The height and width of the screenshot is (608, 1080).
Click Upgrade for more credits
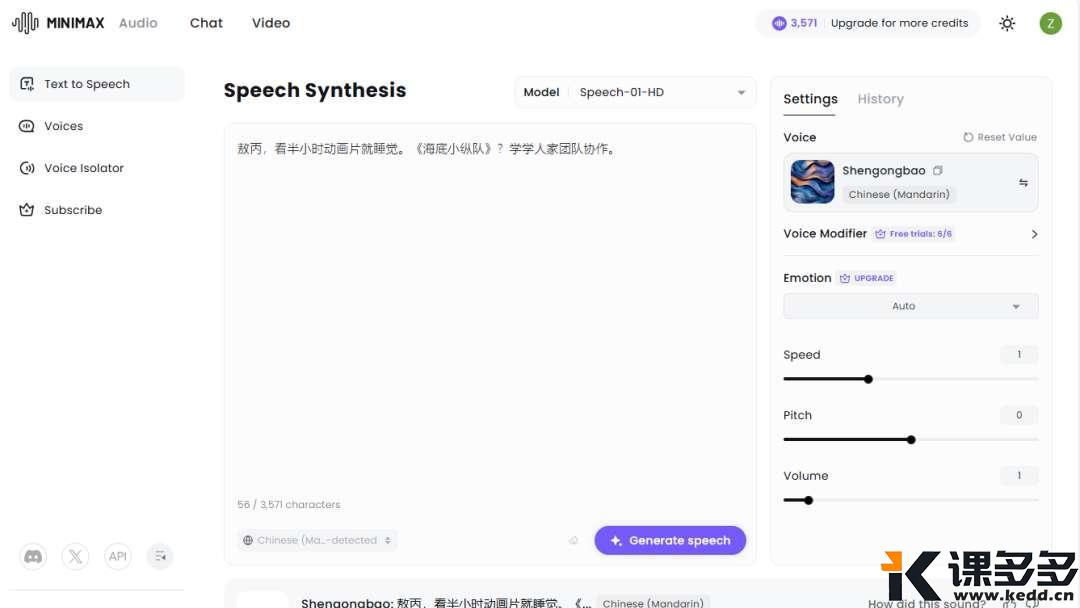point(899,23)
